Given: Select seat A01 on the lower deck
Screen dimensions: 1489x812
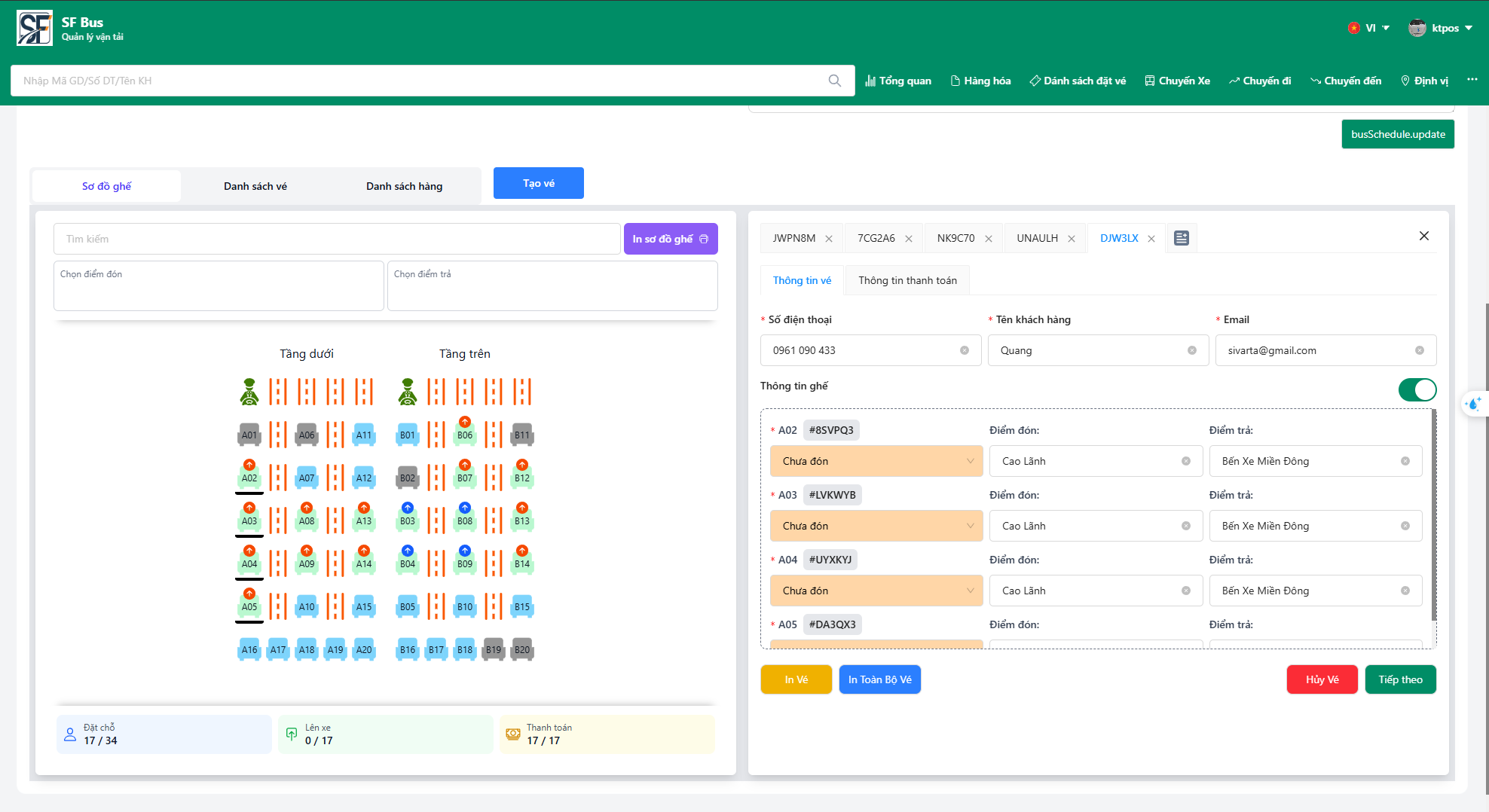Looking at the screenshot, I should (249, 435).
